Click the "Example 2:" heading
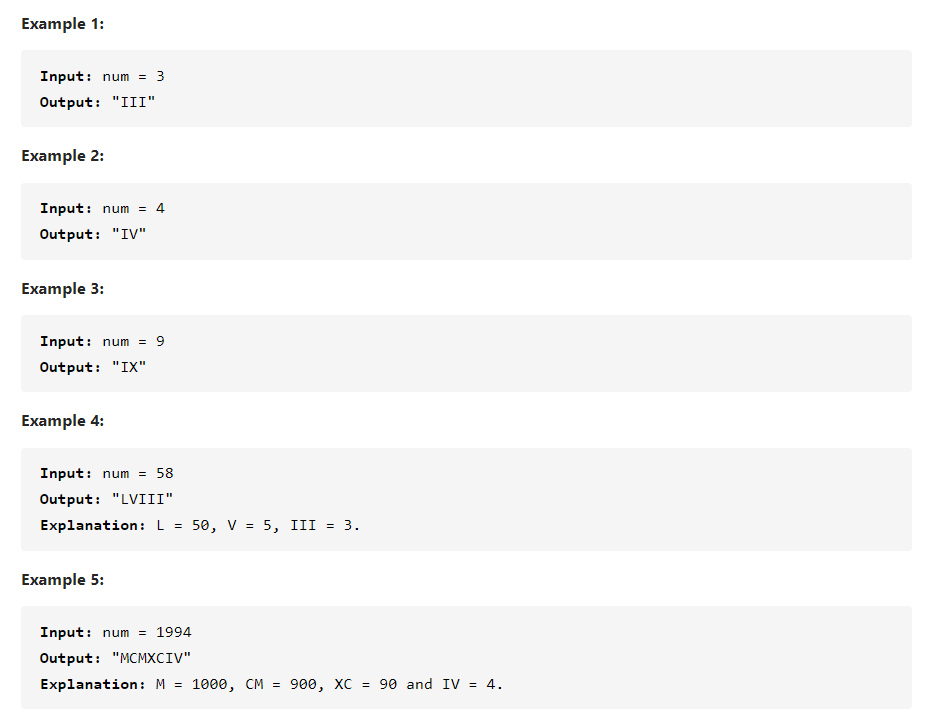 coord(62,156)
